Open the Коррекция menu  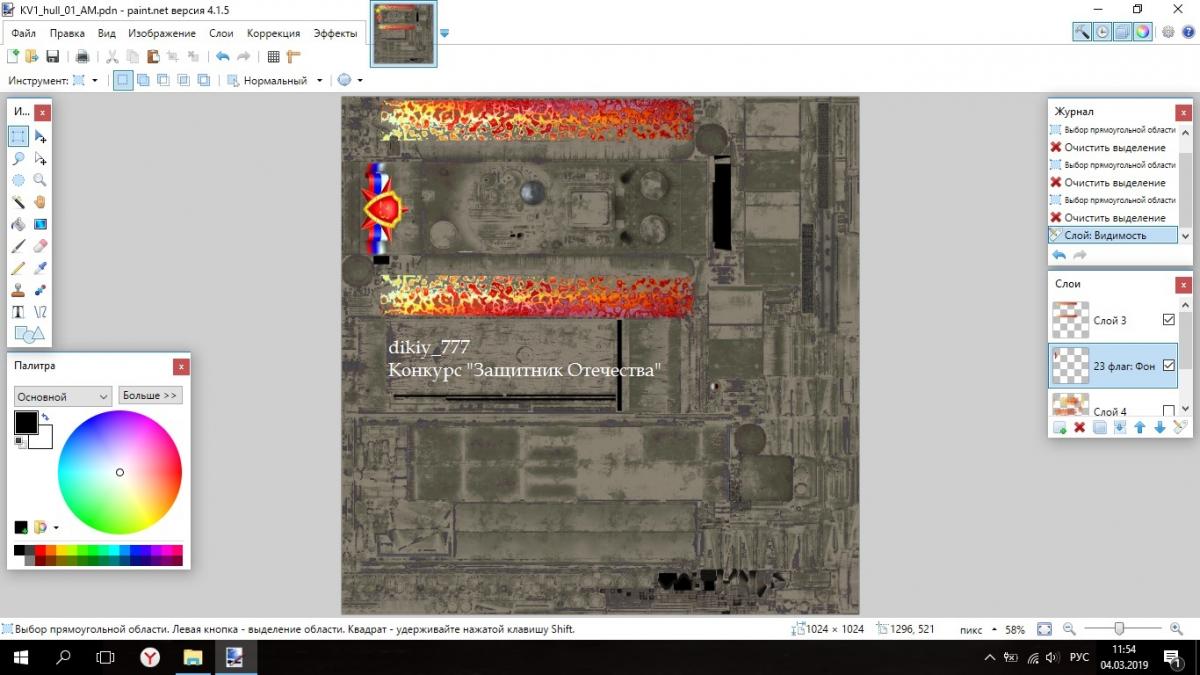(273, 33)
